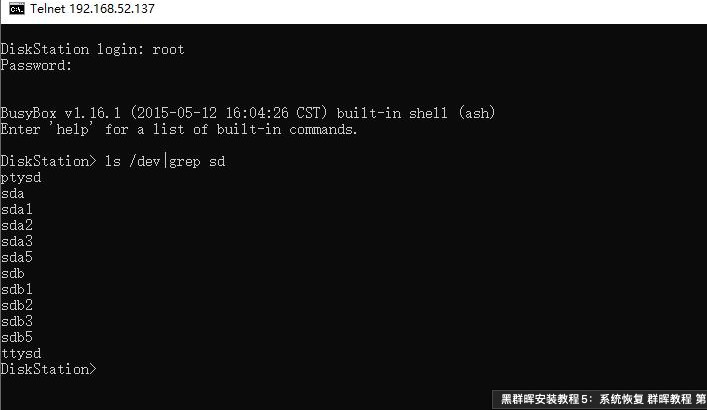Image resolution: width=707 pixels, height=410 pixels.
Task: Click the sda5 partition entry
Action: click(16, 257)
